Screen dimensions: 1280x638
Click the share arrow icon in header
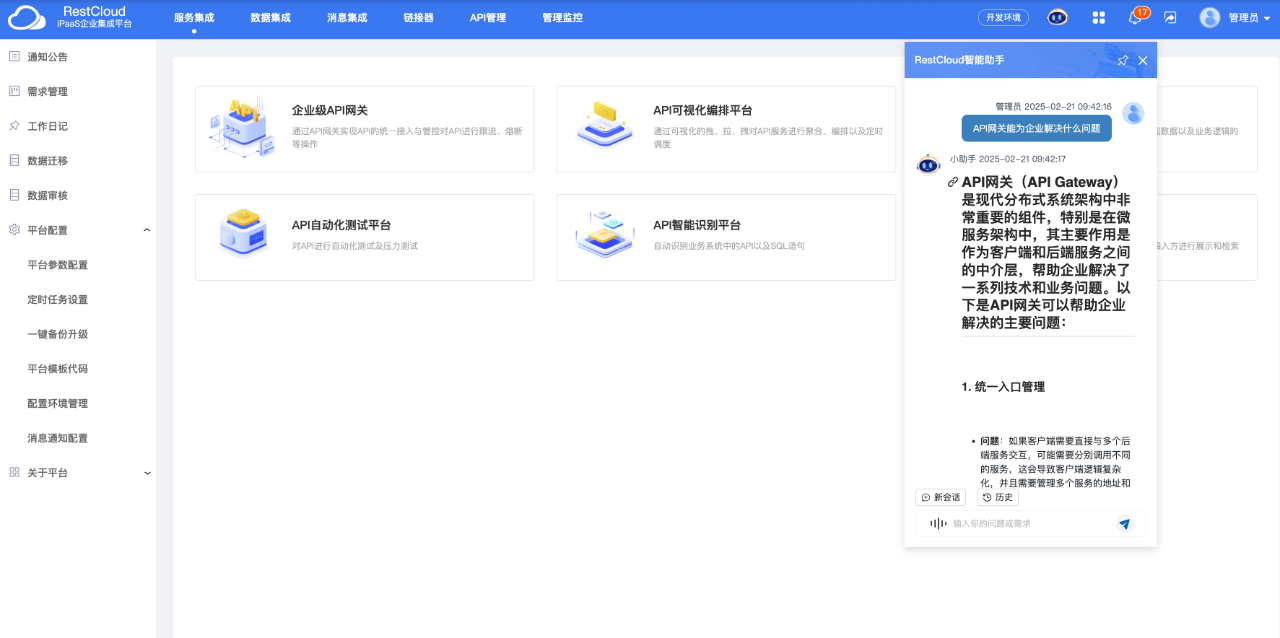tap(1170, 17)
